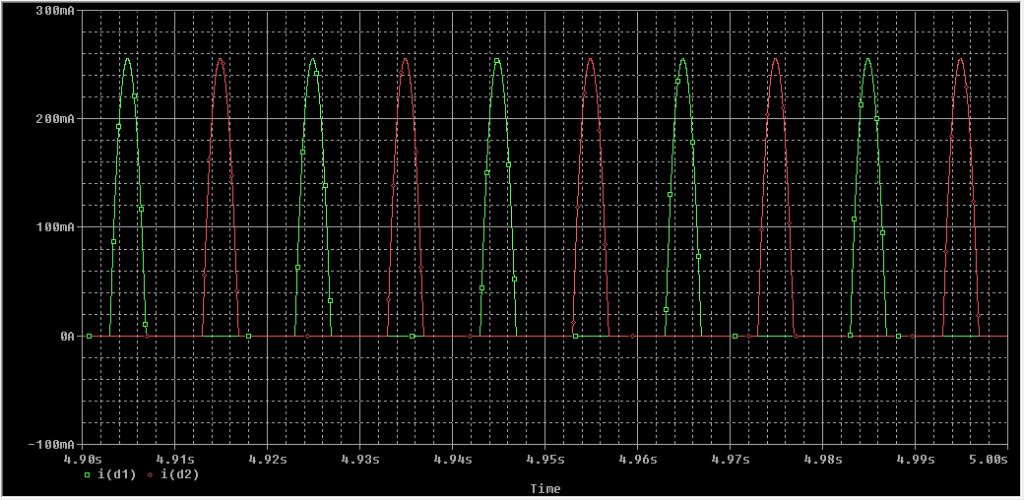Click the red pulse peak near 4.955s
This screenshot has width=1024, height=500.
(x=590, y=58)
